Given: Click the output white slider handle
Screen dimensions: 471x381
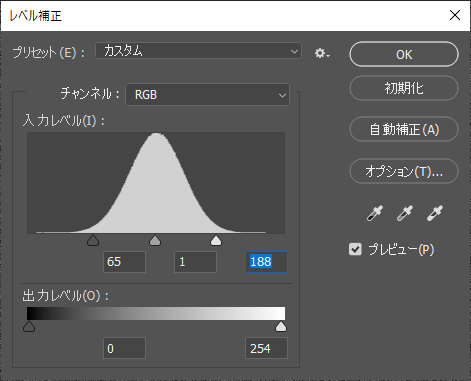Looking at the screenshot, I should click(281, 326).
